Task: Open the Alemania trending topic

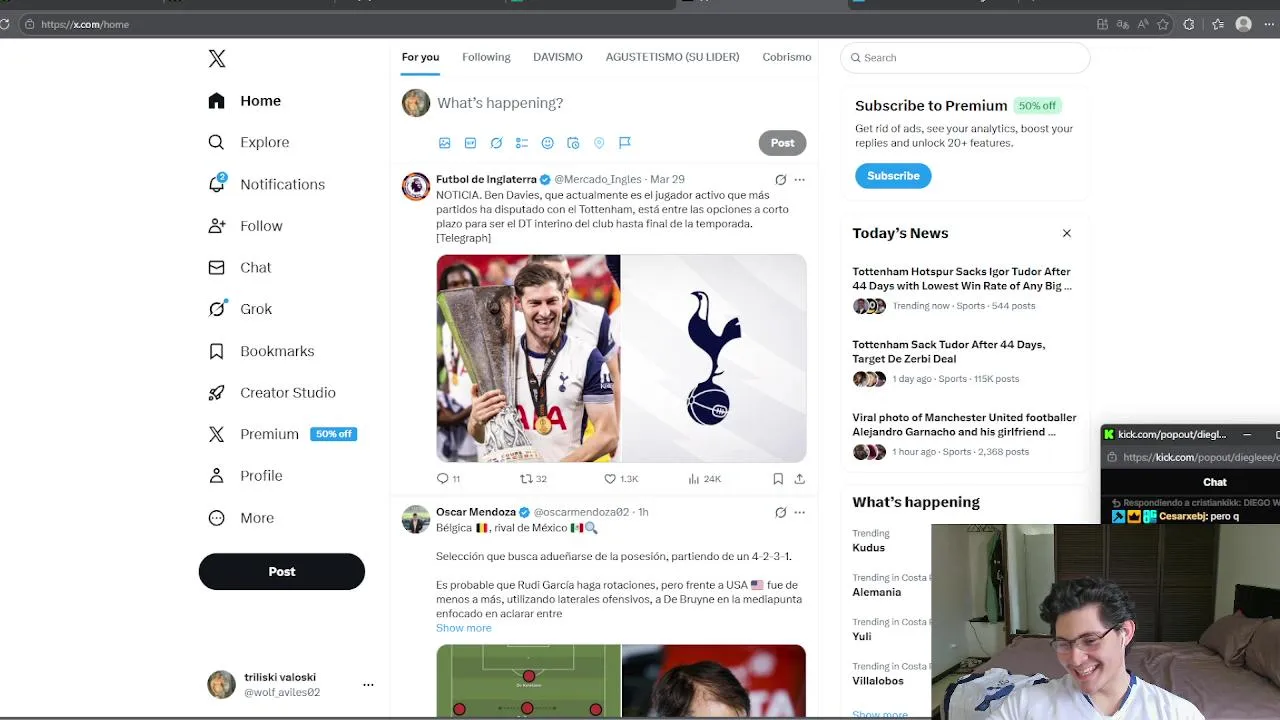Action: [877, 592]
